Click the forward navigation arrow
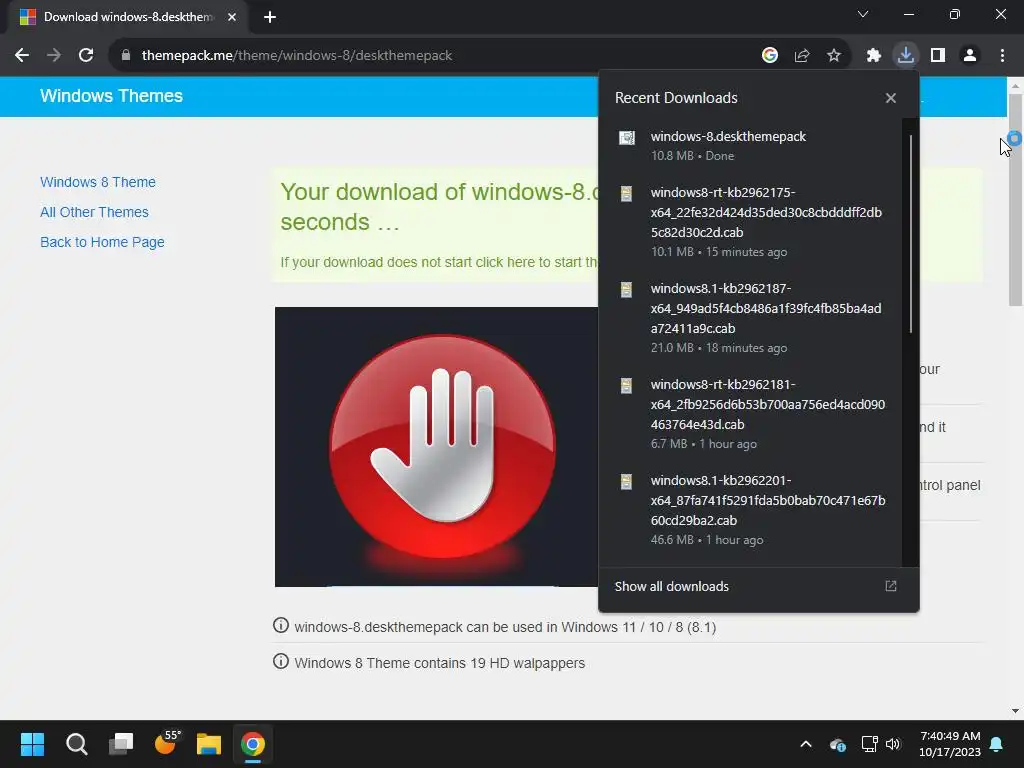 (x=54, y=56)
